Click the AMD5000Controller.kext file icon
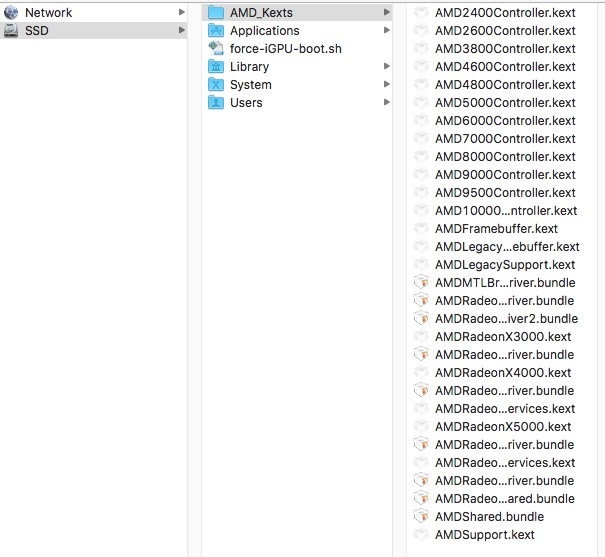 [x=421, y=103]
